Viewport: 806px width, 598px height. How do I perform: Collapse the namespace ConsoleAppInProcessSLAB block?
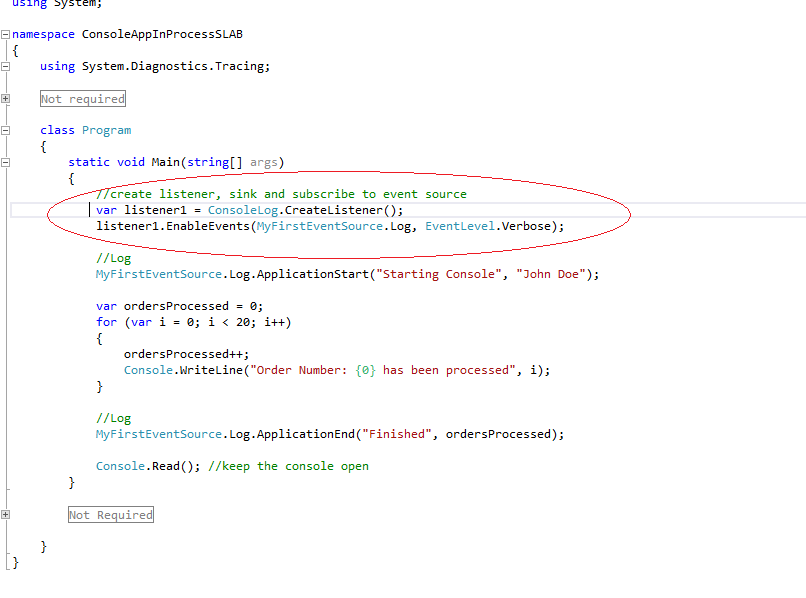click(x=5, y=34)
